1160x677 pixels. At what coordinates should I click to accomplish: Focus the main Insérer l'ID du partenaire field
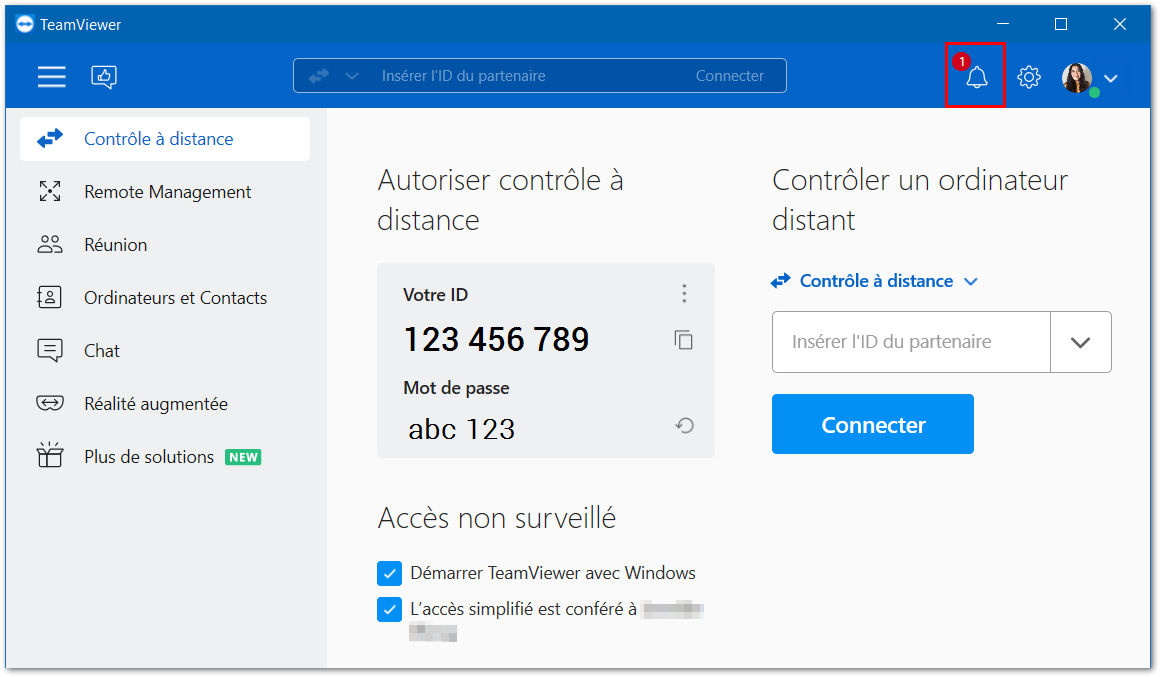coord(911,342)
